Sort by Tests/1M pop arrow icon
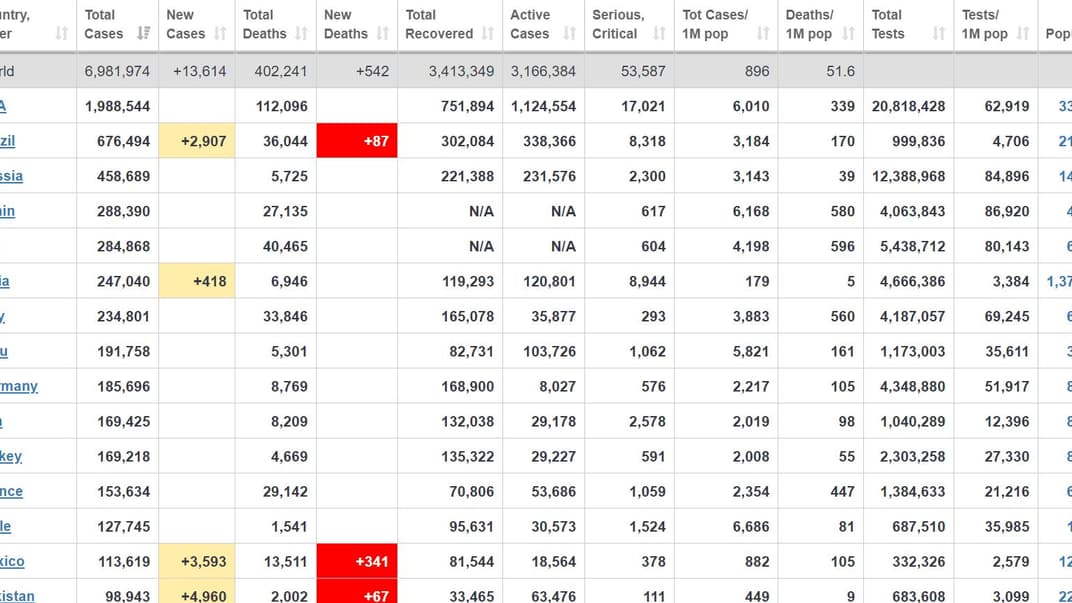Image resolution: width=1072 pixels, height=603 pixels. tap(1023, 34)
